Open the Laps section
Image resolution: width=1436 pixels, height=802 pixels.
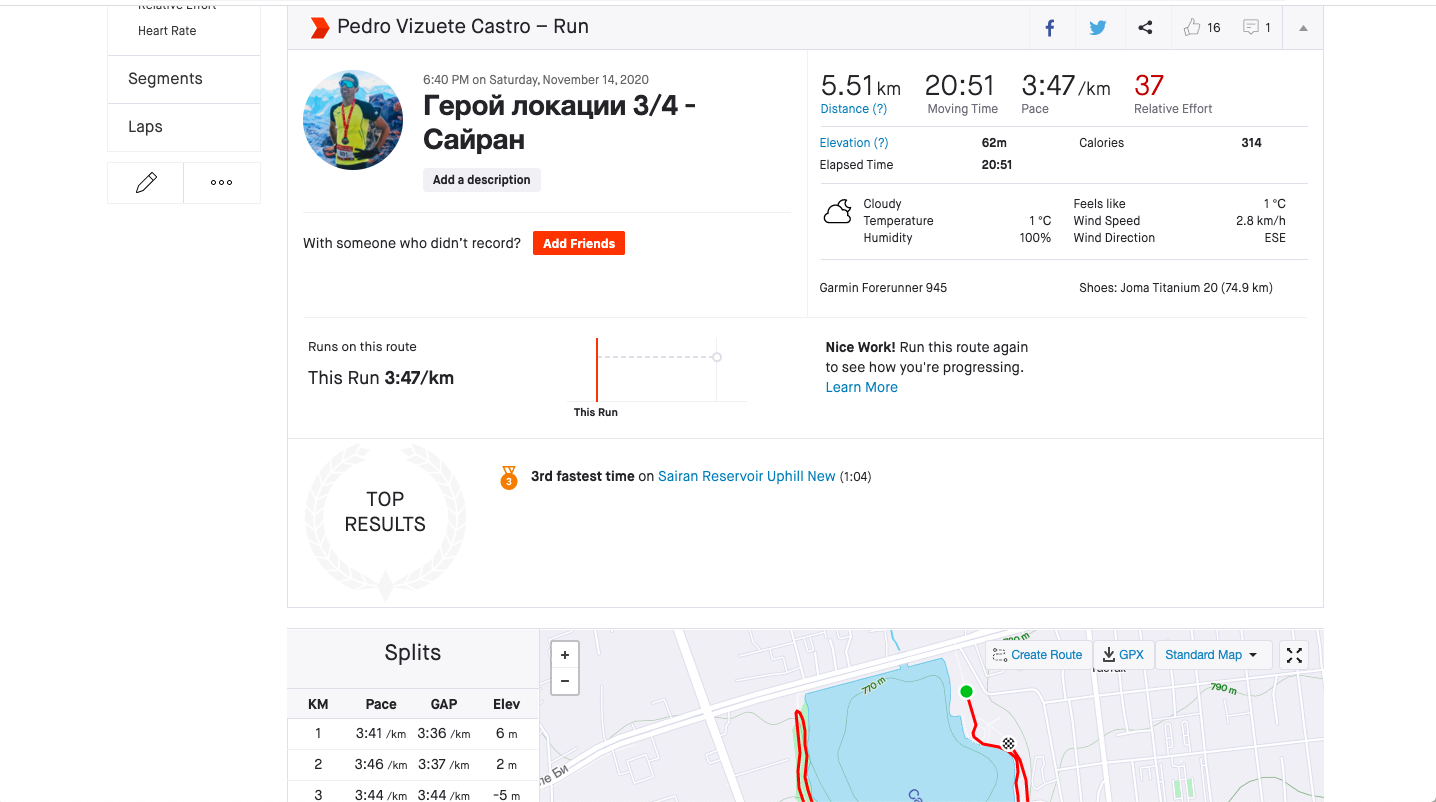tap(145, 127)
